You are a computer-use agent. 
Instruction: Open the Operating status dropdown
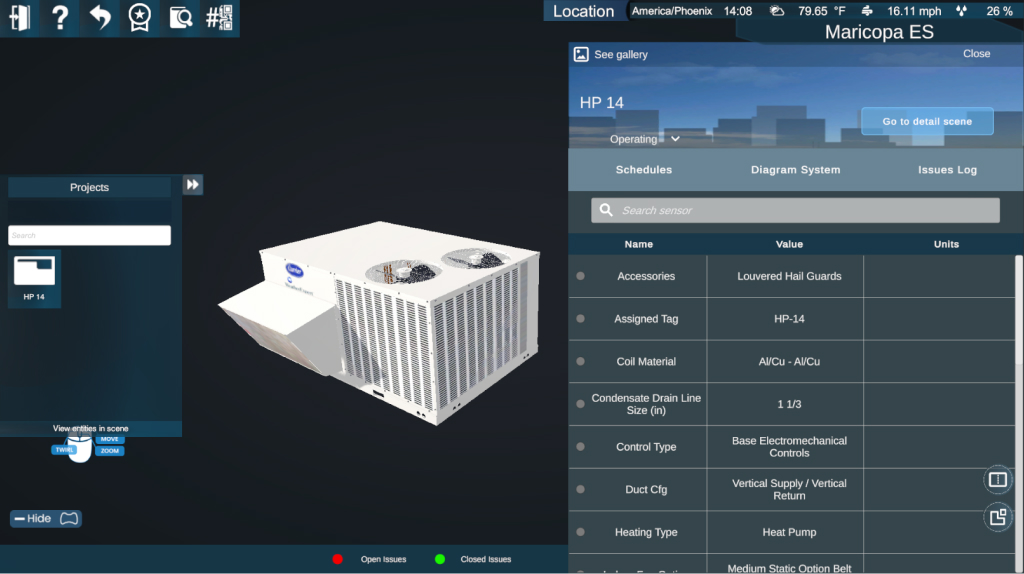click(x=645, y=139)
